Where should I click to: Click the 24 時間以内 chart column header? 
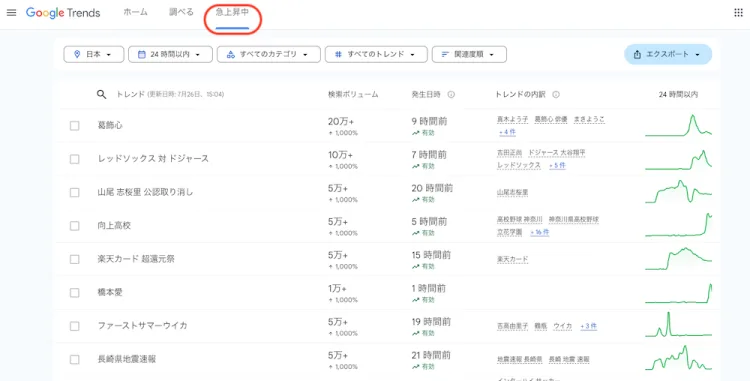click(x=678, y=95)
